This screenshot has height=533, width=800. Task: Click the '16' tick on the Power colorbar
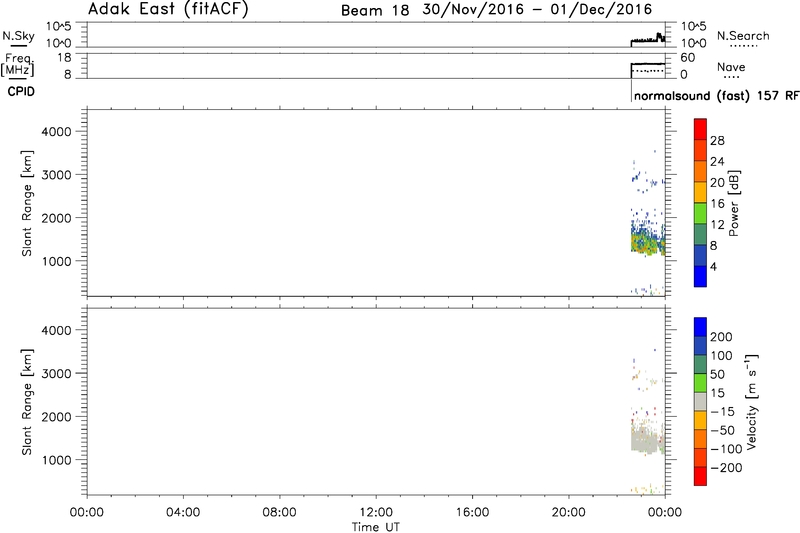pyautogui.click(x=717, y=204)
